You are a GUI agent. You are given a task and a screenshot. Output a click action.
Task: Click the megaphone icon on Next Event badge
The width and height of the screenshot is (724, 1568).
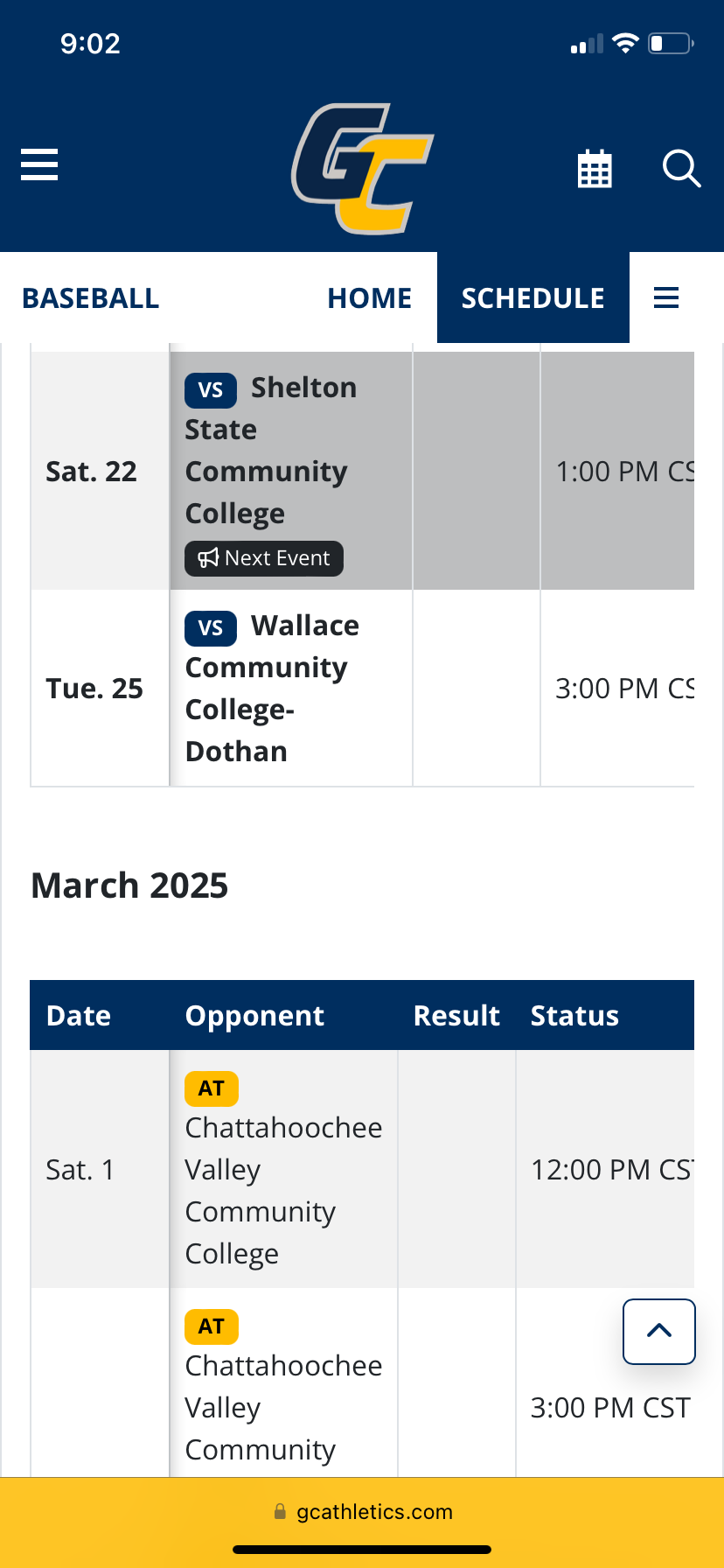pos(210,557)
